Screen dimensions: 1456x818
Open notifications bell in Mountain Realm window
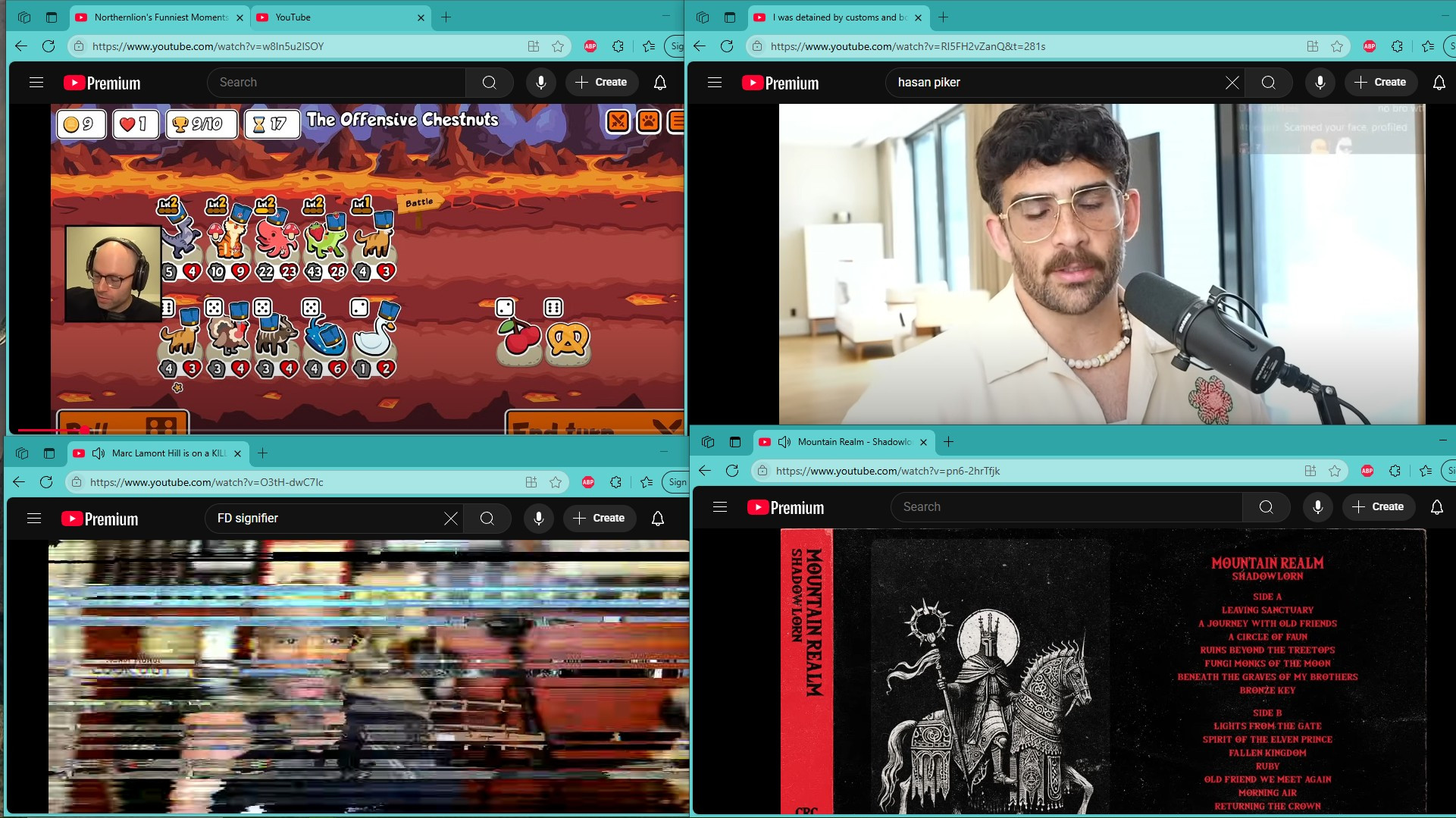coord(1437,507)
